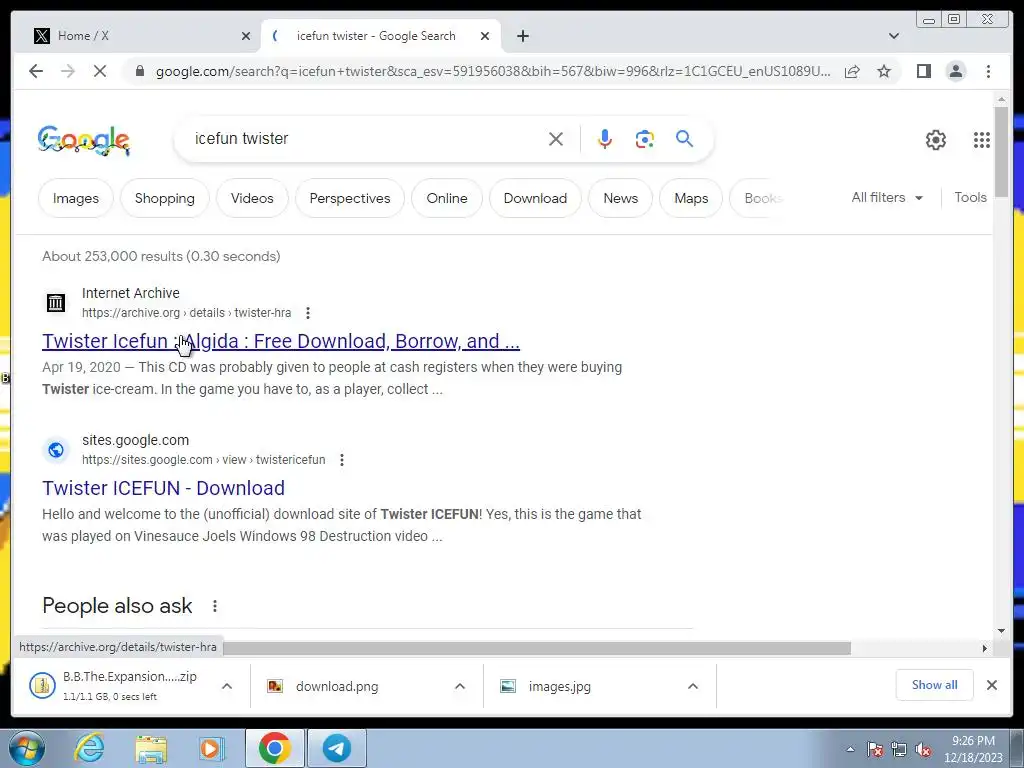Image resolution: width=1024 pixels, height=768 pixels.
Task: Click the muted volume tray icon
Action: click(x=923, y=749)
